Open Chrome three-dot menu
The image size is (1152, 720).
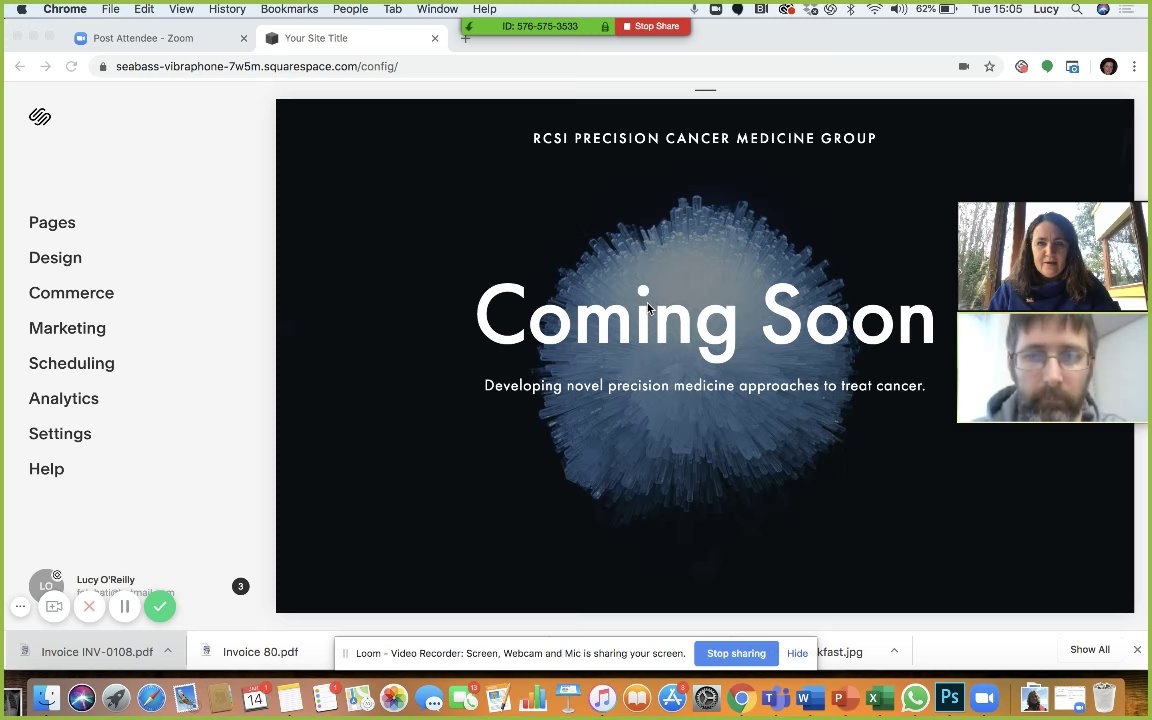pos(1134,66)
